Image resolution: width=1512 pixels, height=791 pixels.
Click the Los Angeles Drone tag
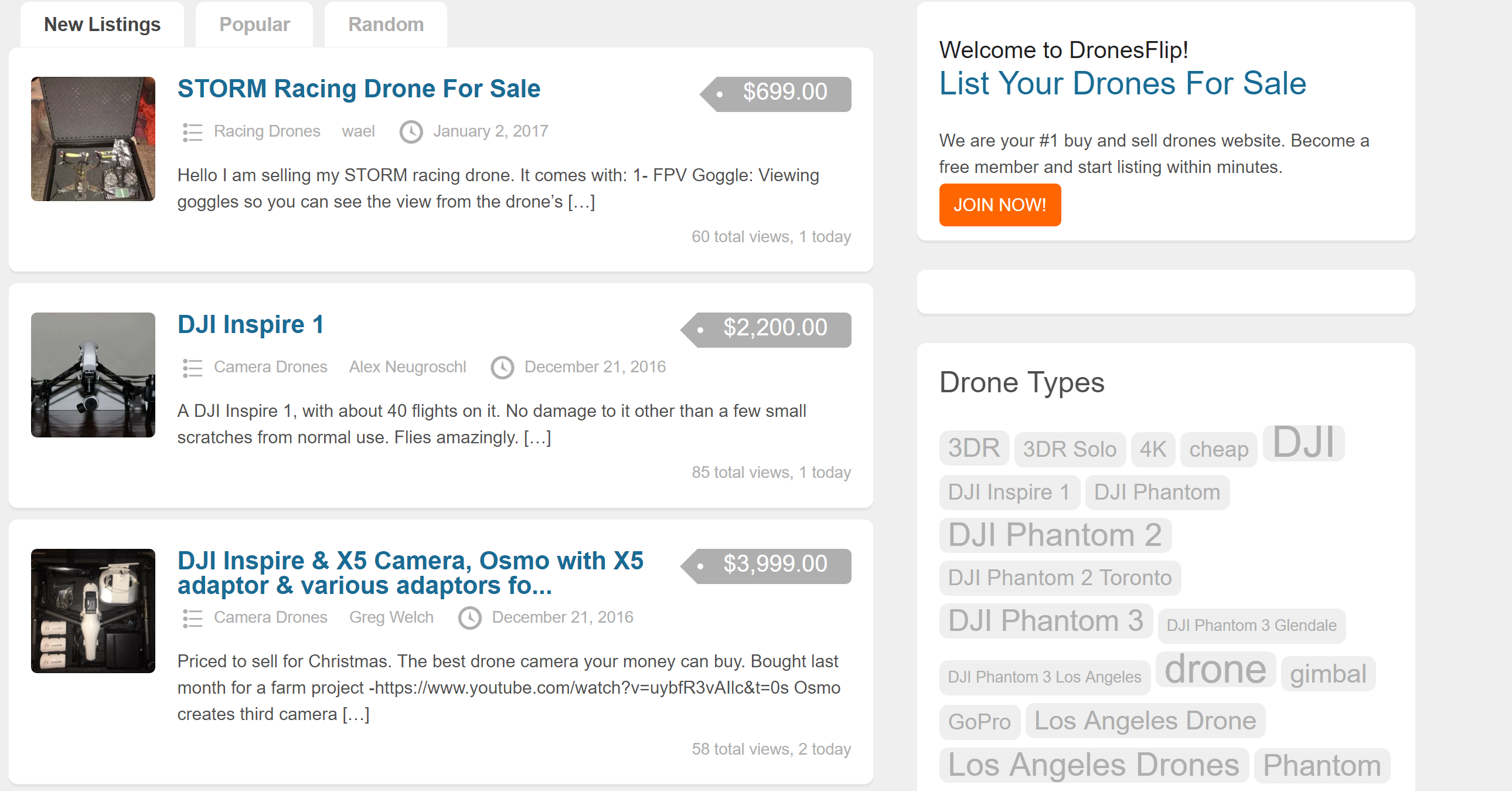pyautogui.click(x=1145, y=721)
